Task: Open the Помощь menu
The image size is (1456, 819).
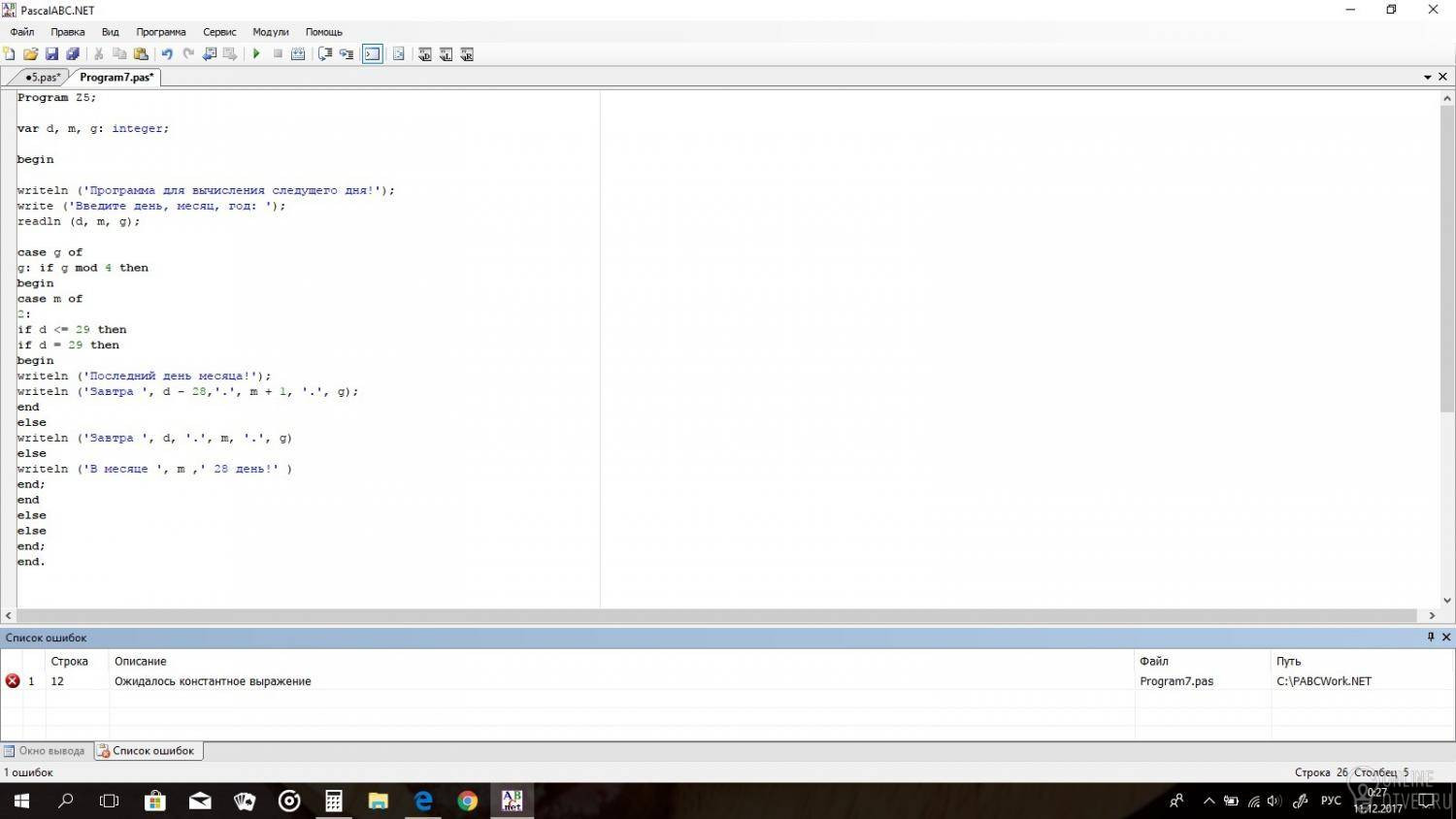Action: (324, 32)
